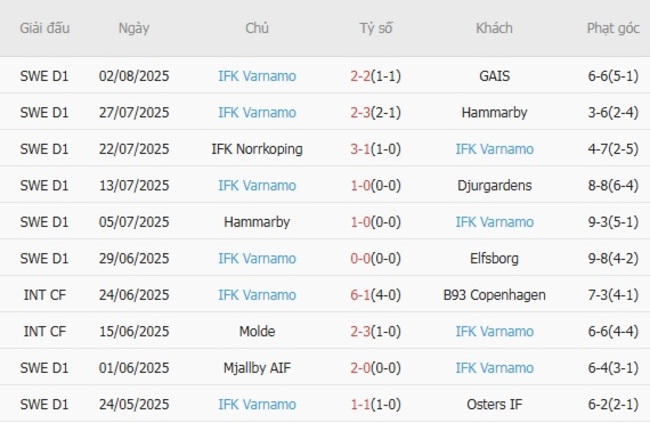Click the IFK Norrkoping home team
The image size is (650, 423).
(257, 149)
